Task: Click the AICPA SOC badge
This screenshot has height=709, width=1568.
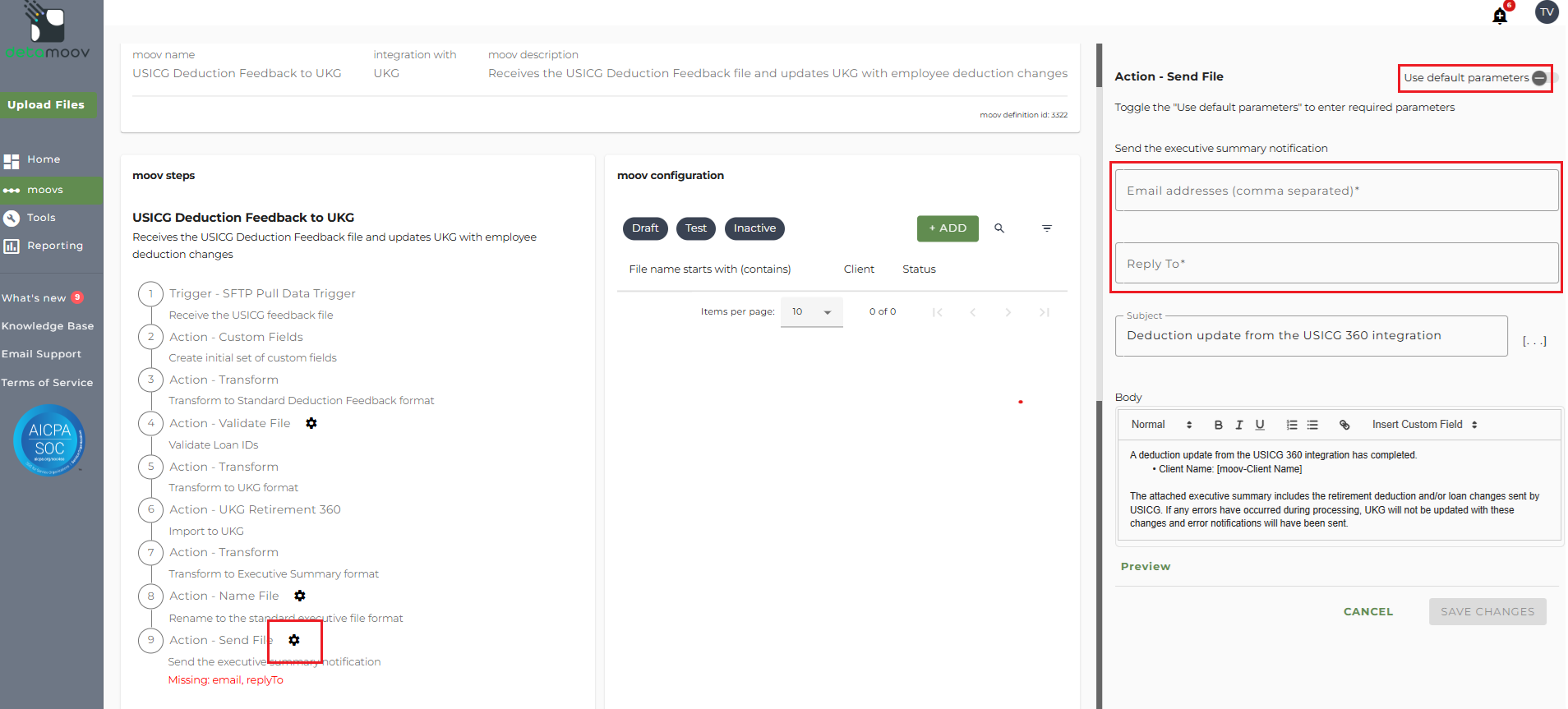Action: [49, 440]
